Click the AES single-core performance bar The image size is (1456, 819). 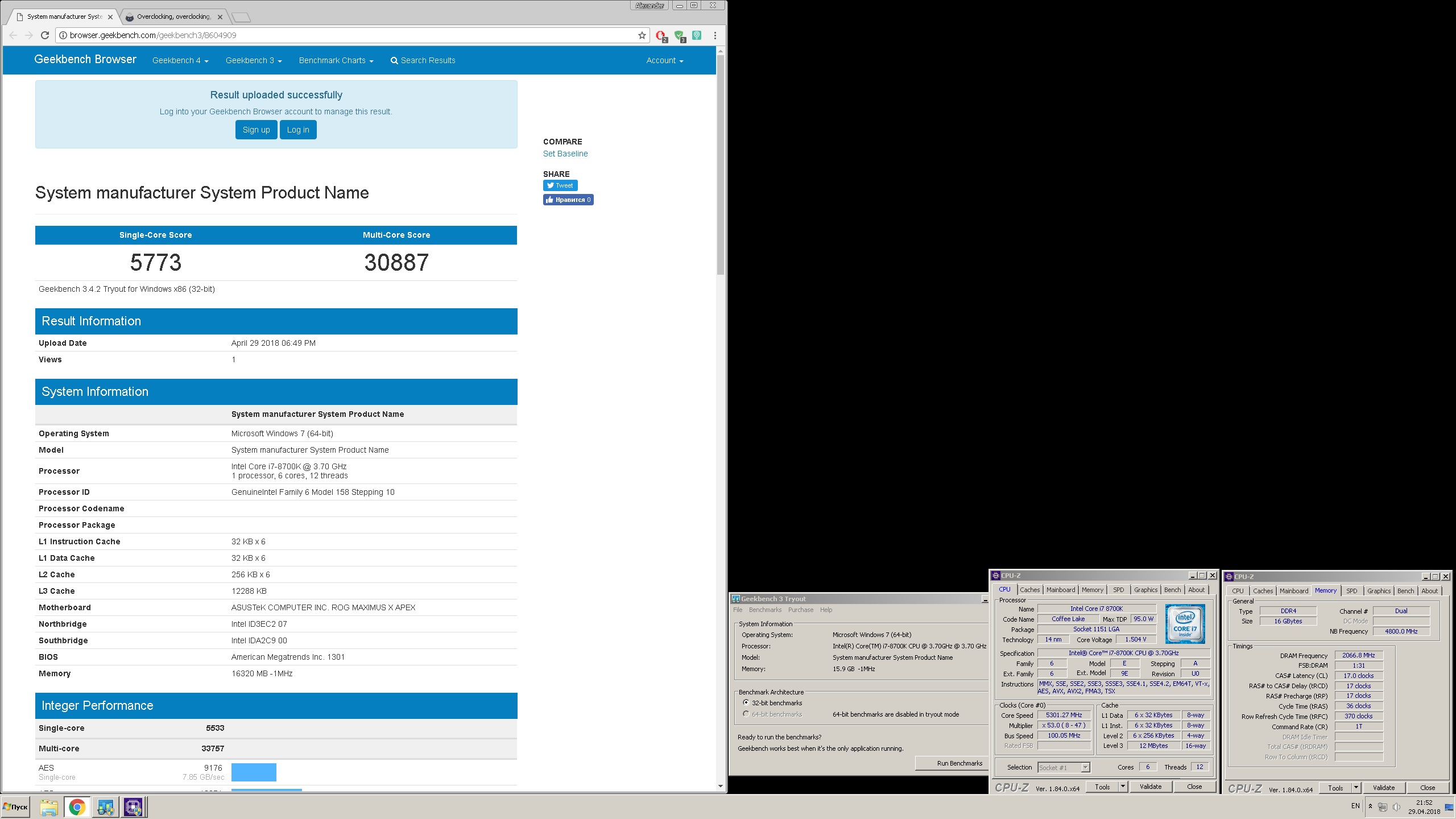(x=254, y=772)
